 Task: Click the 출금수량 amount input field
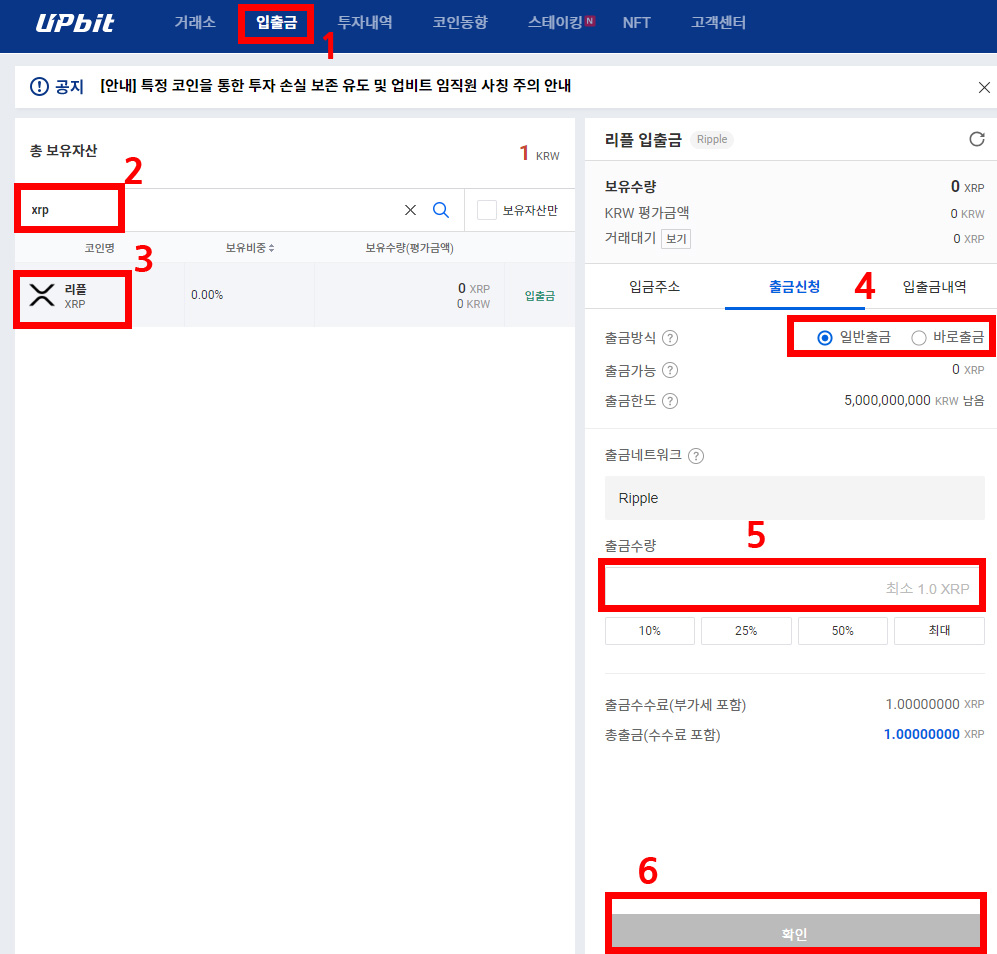[792, 586]
